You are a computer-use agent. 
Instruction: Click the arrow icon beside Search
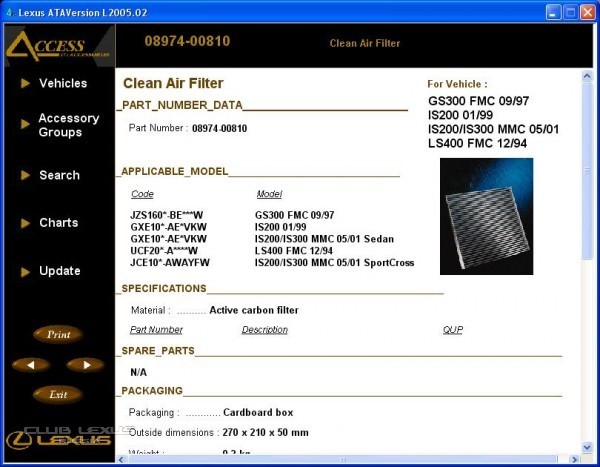[25, 175]
